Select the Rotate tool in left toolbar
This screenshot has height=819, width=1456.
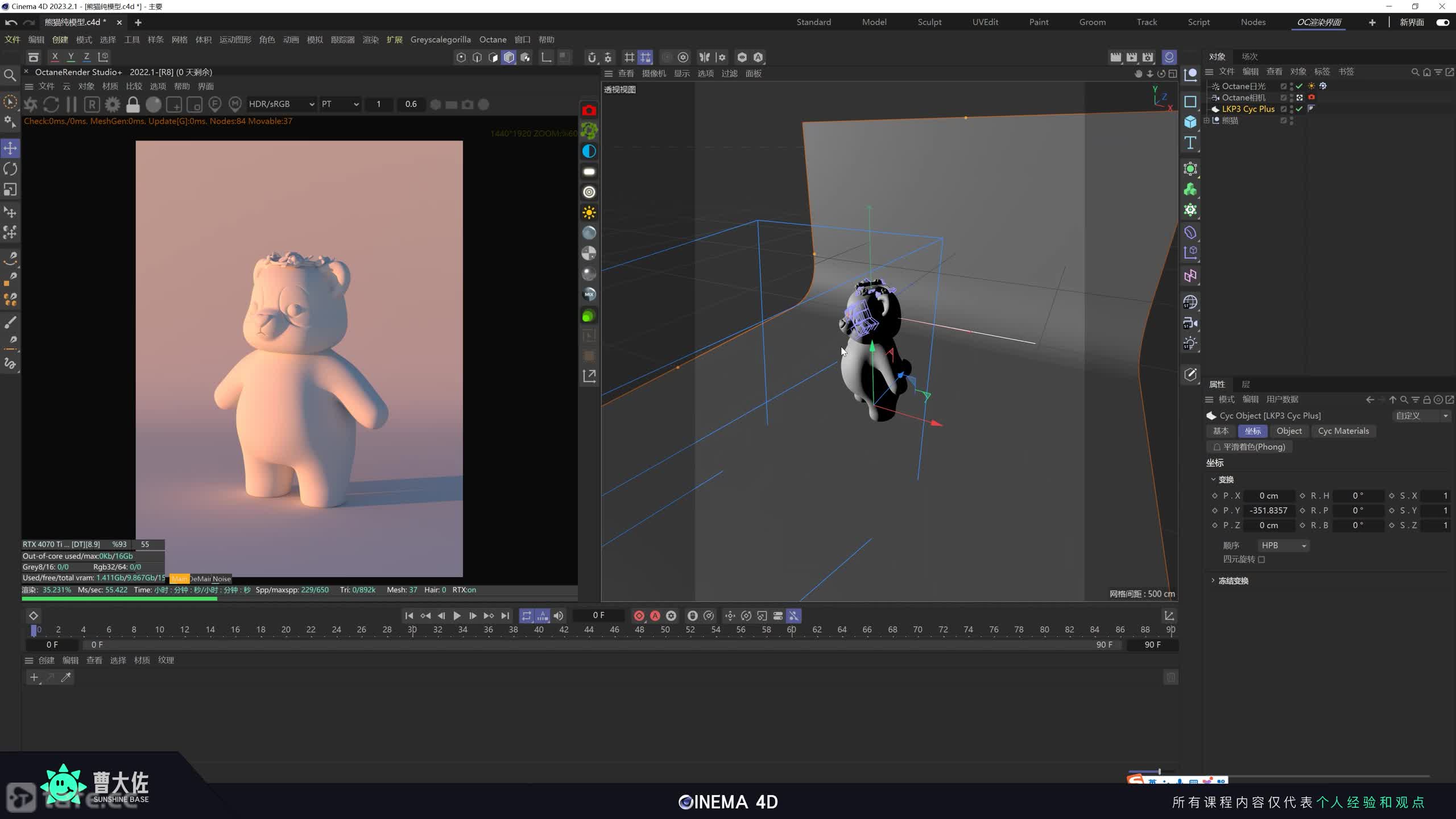click(10, 169)
